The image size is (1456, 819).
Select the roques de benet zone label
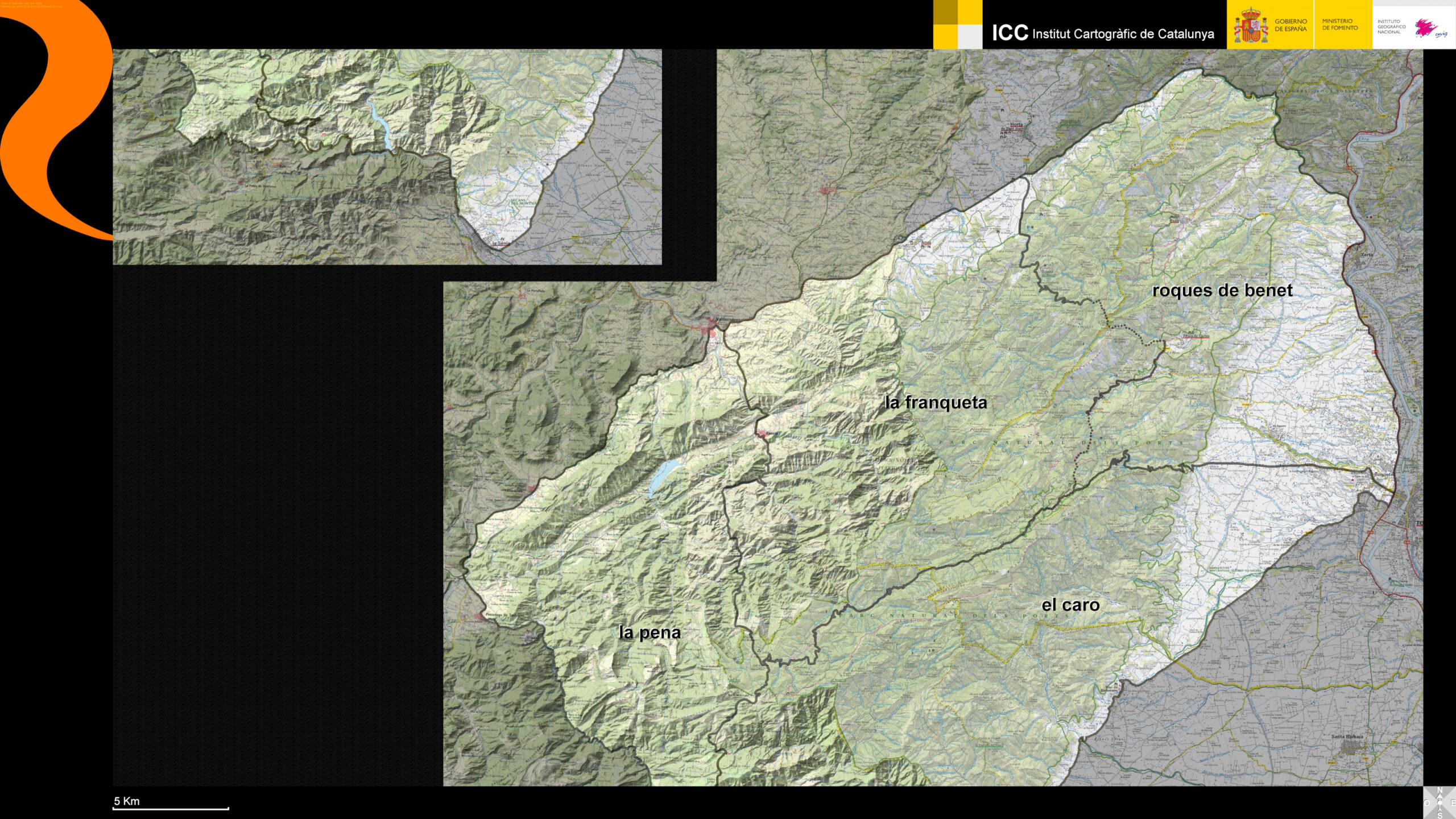[1222, 291]
